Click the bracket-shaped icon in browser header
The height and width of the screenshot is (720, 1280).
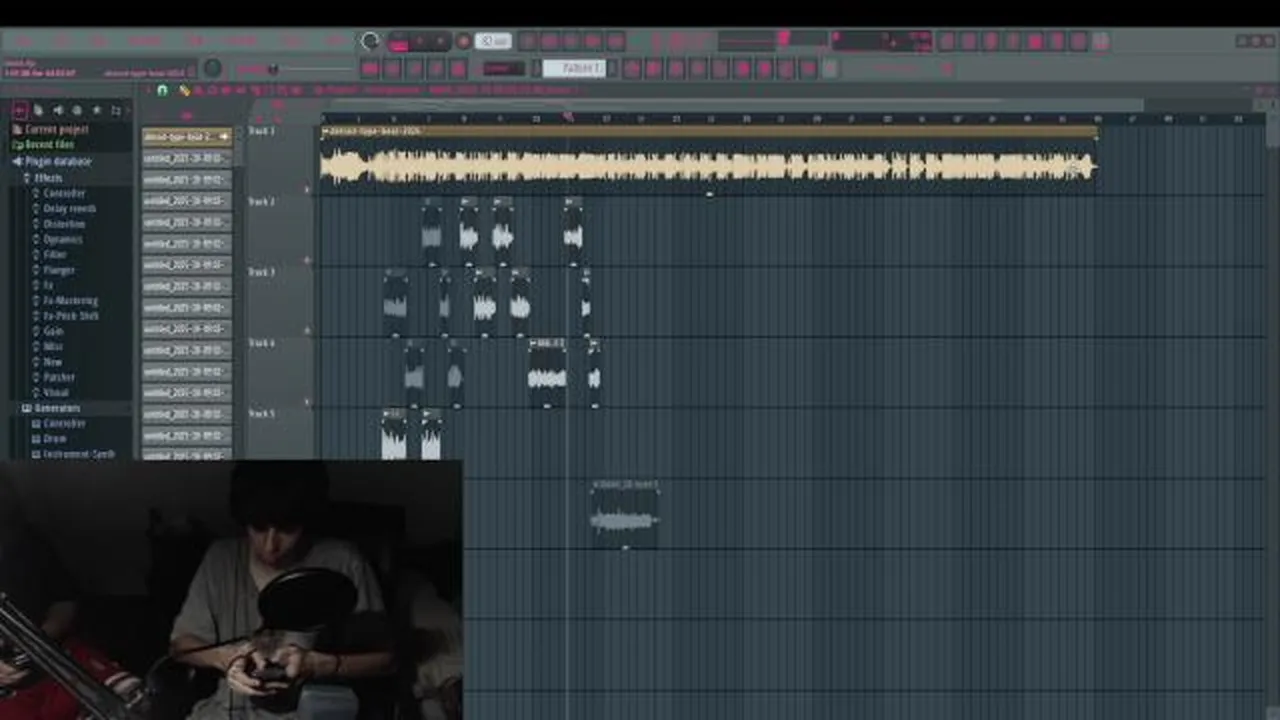(116, 110)
